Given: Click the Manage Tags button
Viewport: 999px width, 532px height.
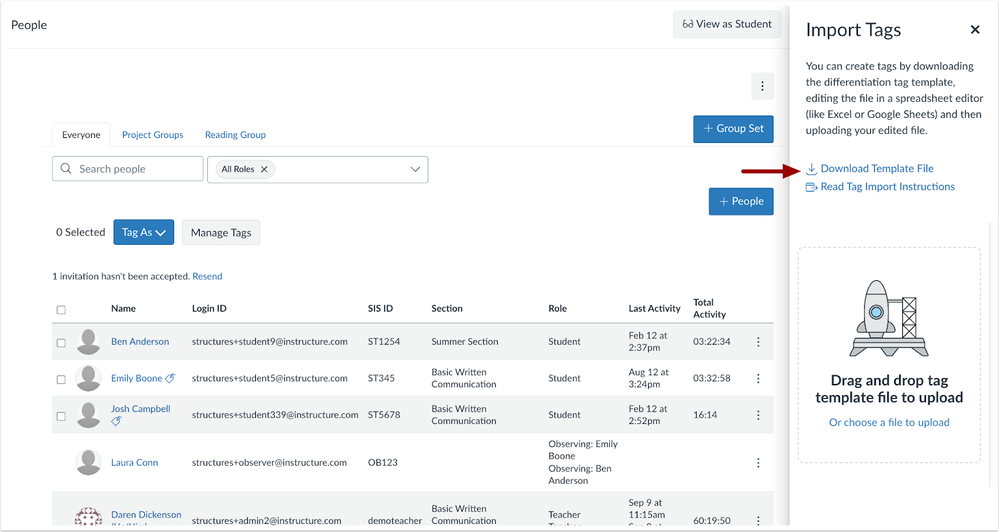Looking at the screenshot, I should point(221,233).
